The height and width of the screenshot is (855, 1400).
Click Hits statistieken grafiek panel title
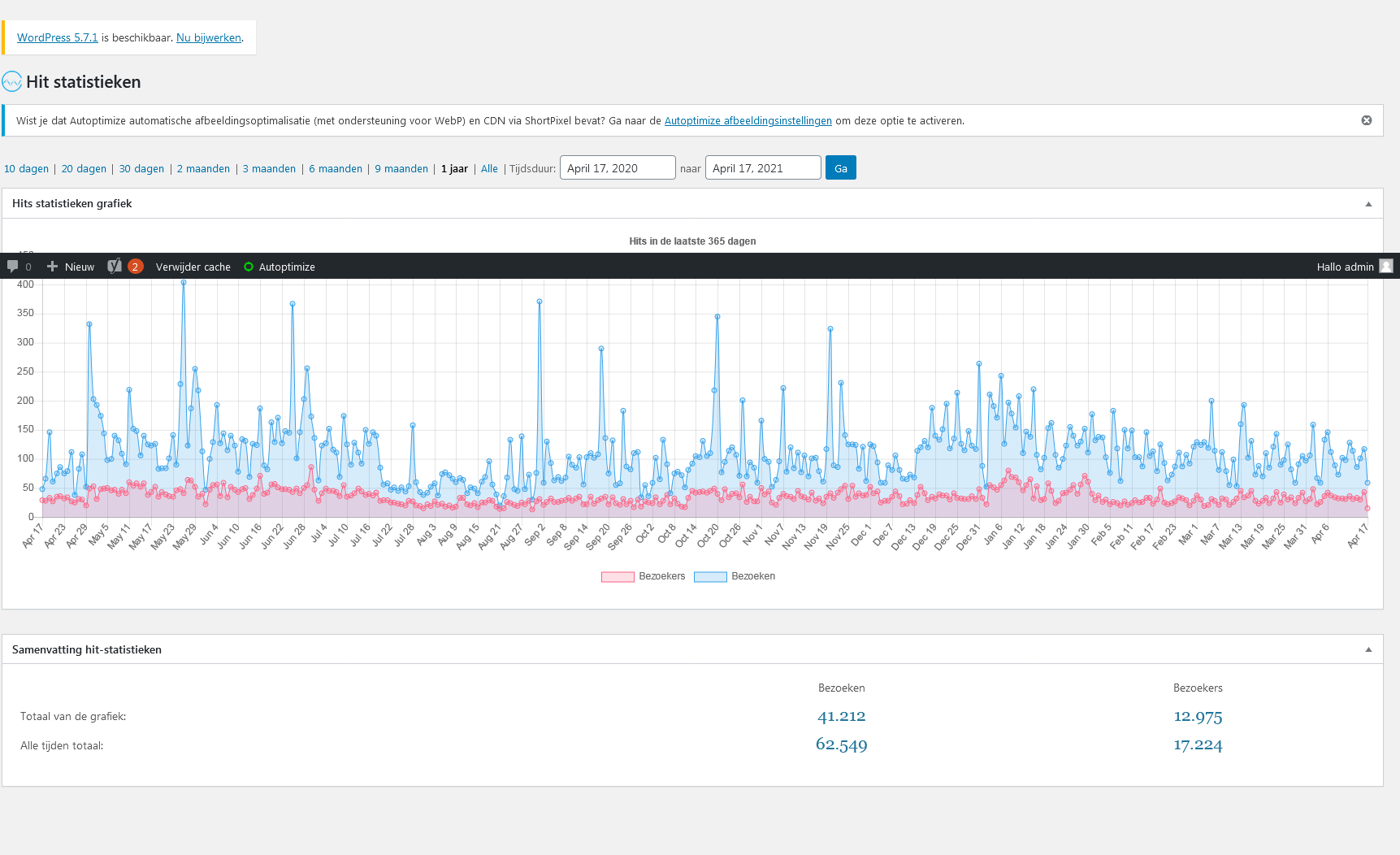(72, 203)
